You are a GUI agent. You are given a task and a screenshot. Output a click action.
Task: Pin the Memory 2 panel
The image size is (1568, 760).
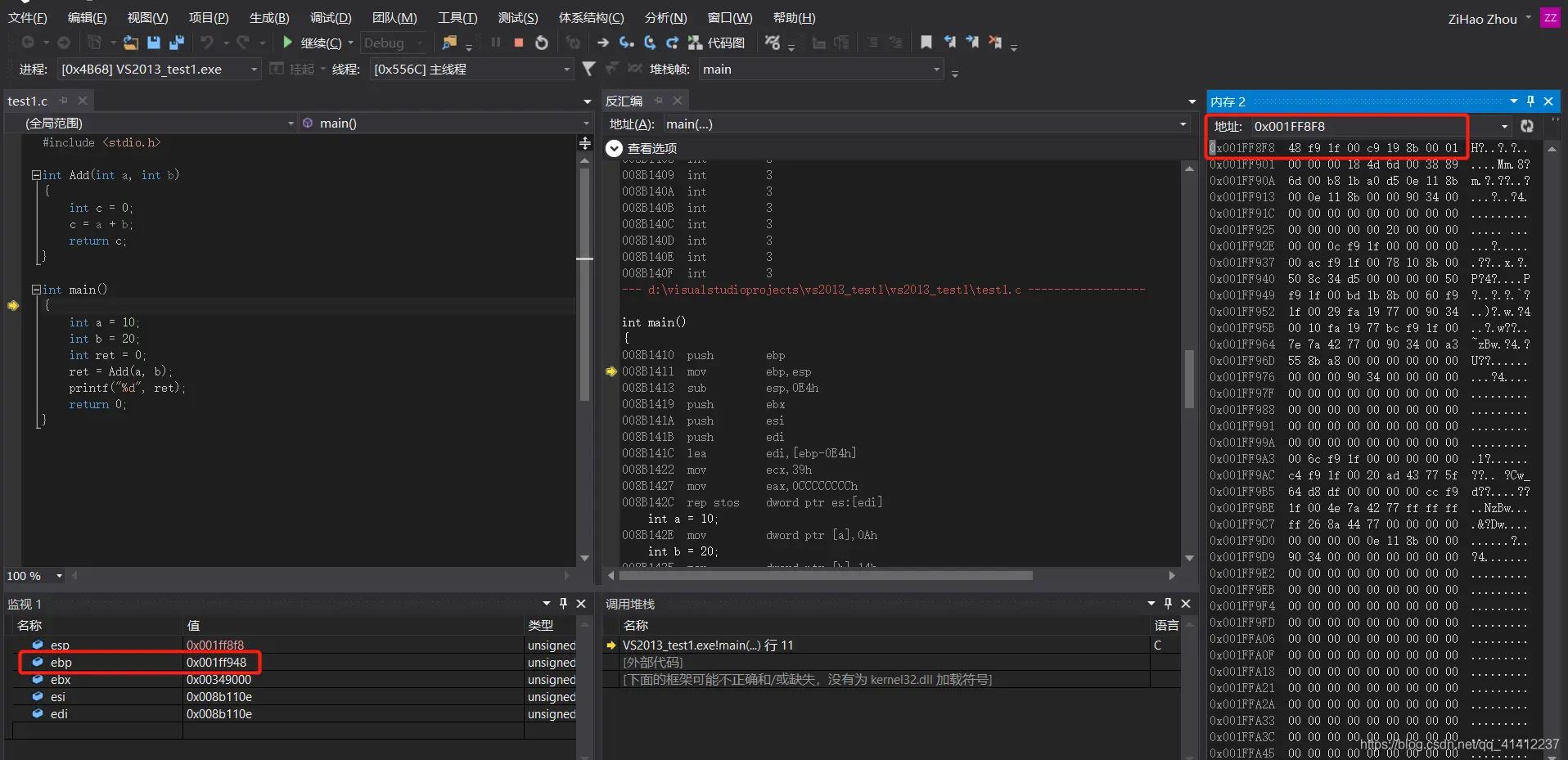[x=1530, y=101]
